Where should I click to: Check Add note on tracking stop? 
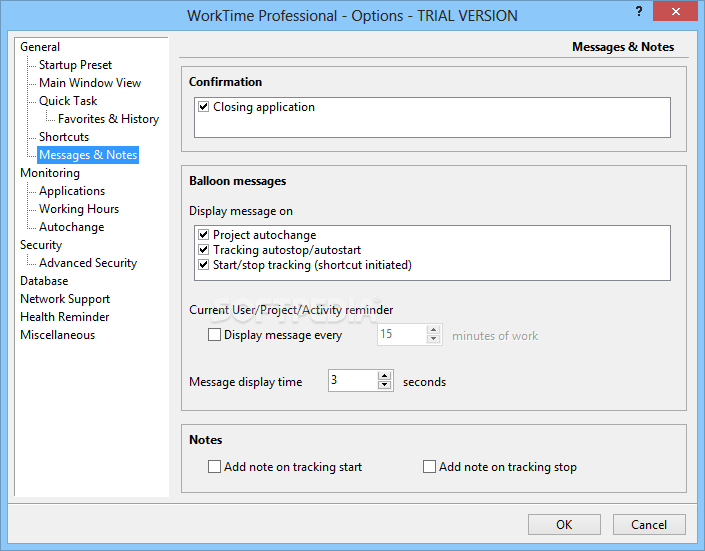[x=429, y=466]
